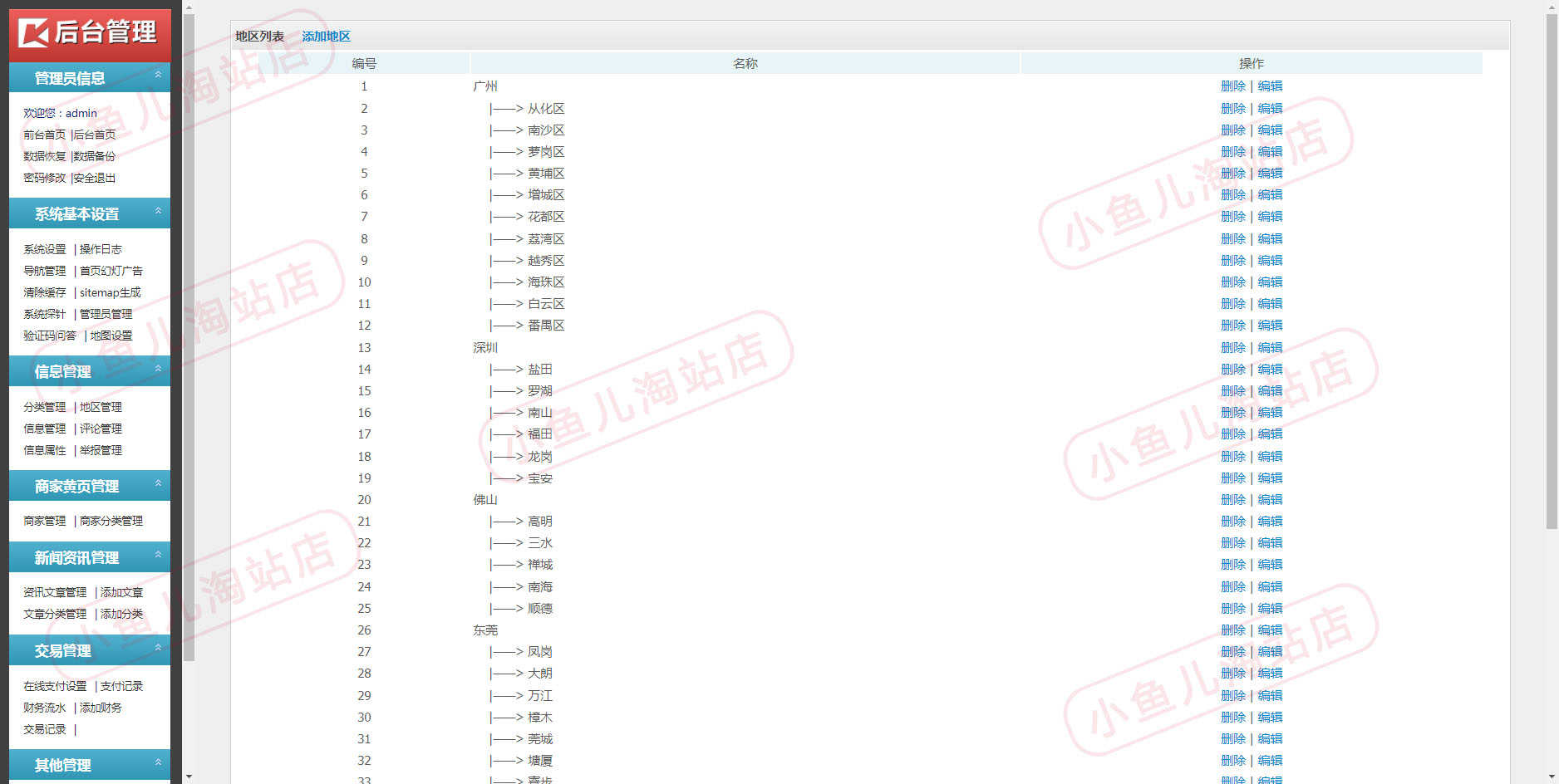
Task: Switch to the 地区列表 tab
Action: 259,37
